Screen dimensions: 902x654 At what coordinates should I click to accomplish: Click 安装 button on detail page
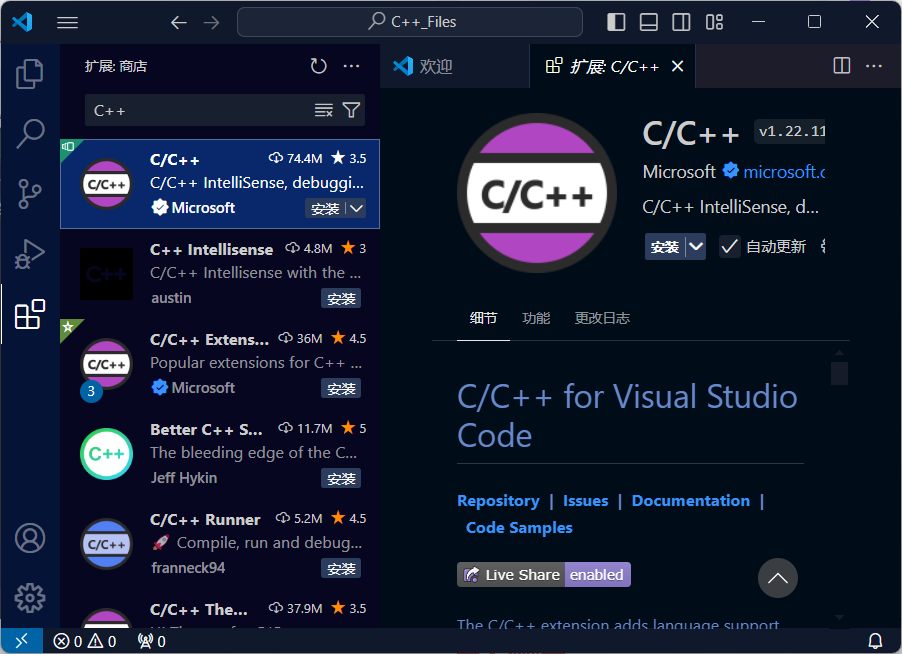click(x=665, y=247)
